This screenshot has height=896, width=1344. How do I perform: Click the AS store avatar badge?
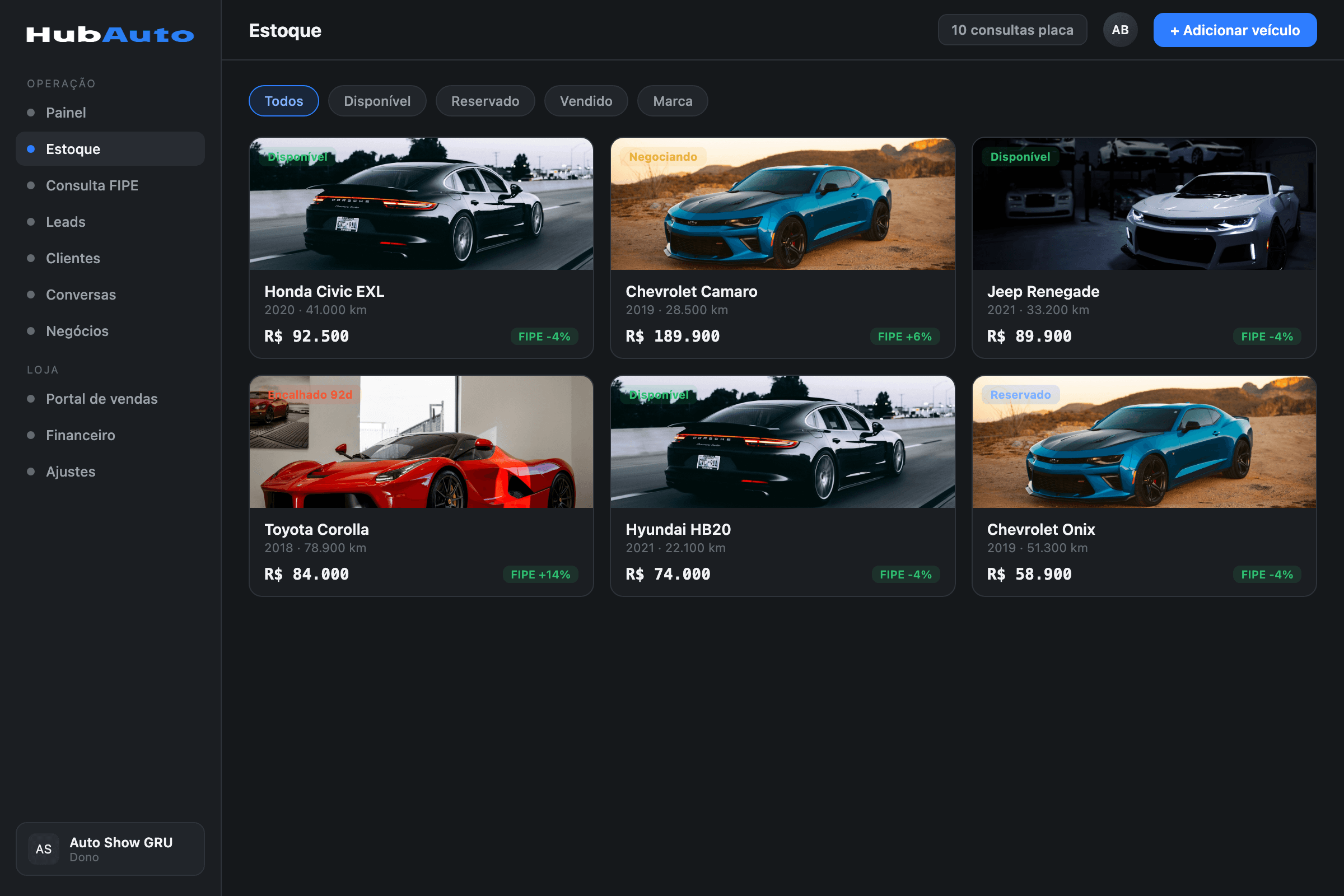point(44,848)
